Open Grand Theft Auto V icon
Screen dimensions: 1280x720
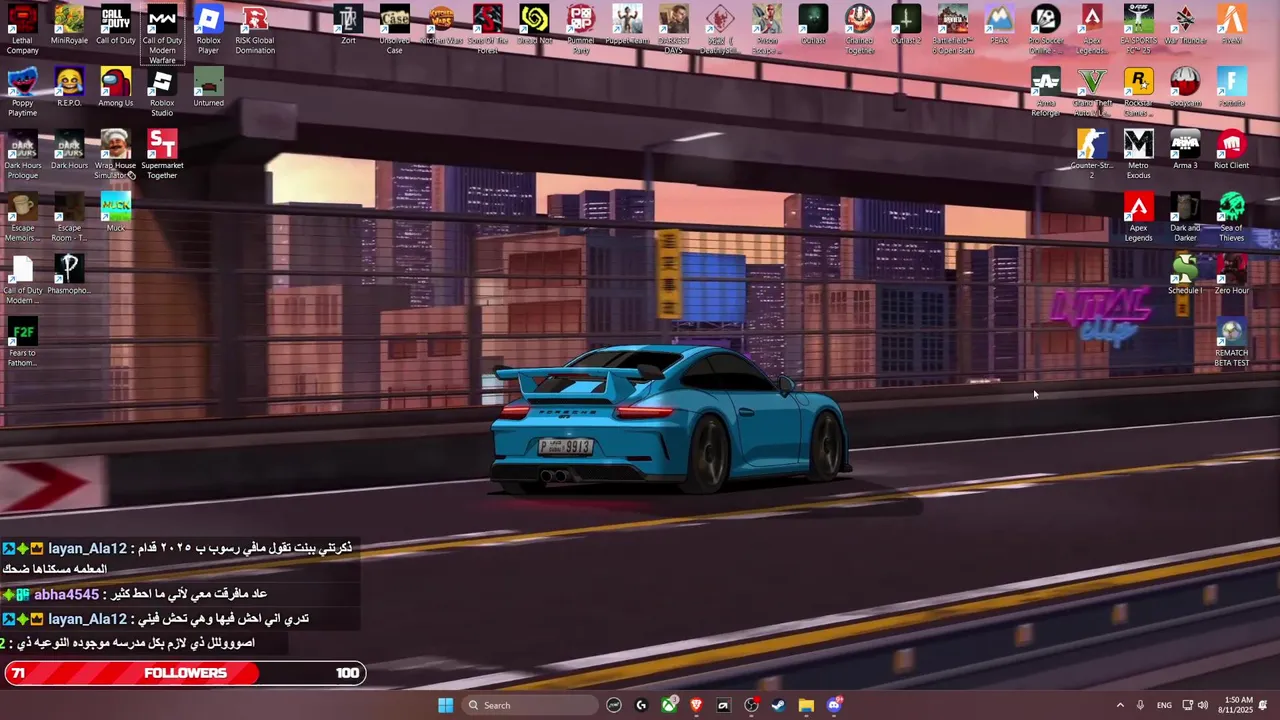point(1092,92)
